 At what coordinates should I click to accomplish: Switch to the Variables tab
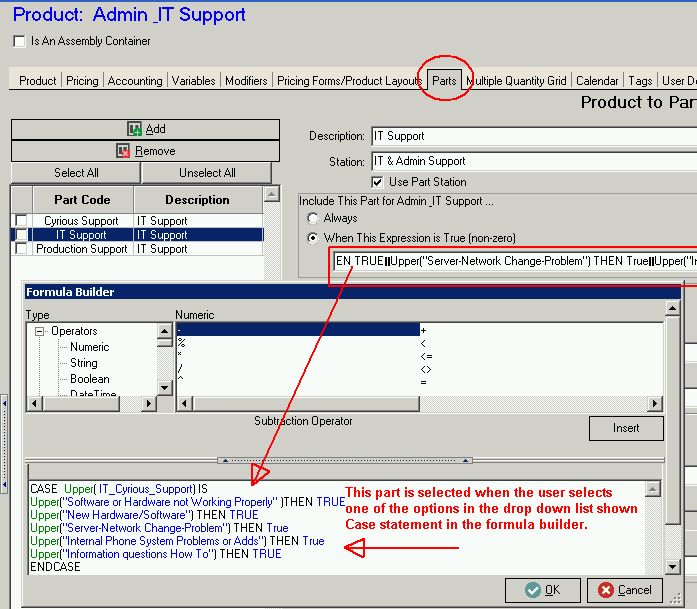[x=193, y=81]
